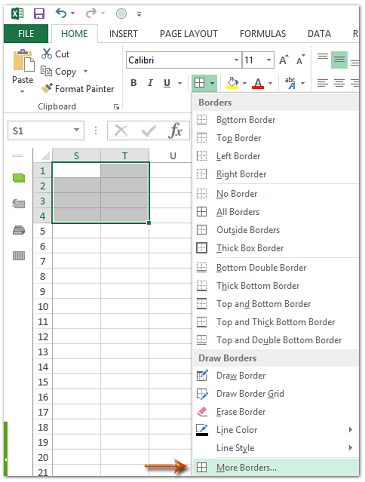Open the font size dropdown arrow
365x482 pixels.
[x=269, y=60]
